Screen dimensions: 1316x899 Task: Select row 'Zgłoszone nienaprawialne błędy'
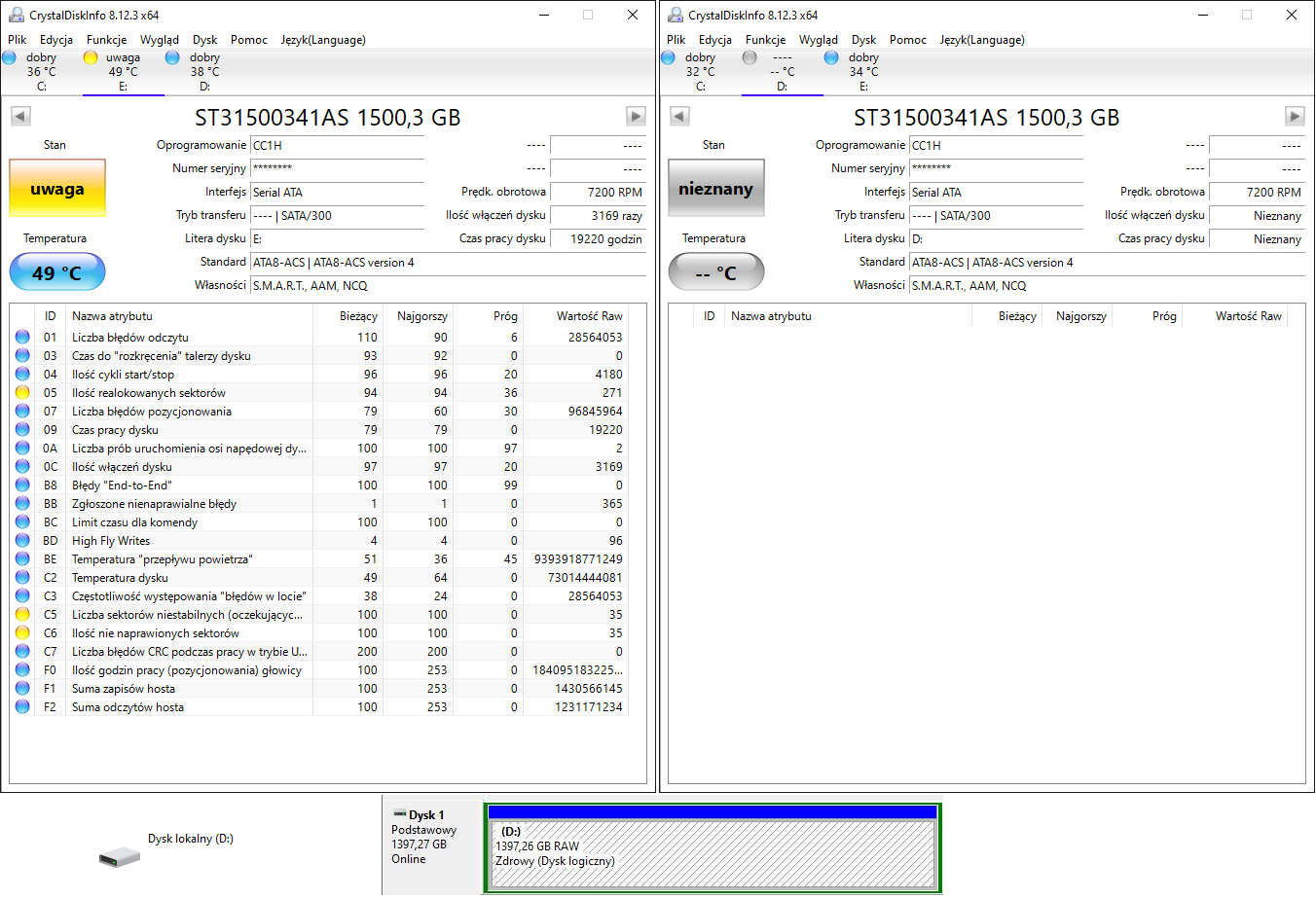click(x=319, y=504)
